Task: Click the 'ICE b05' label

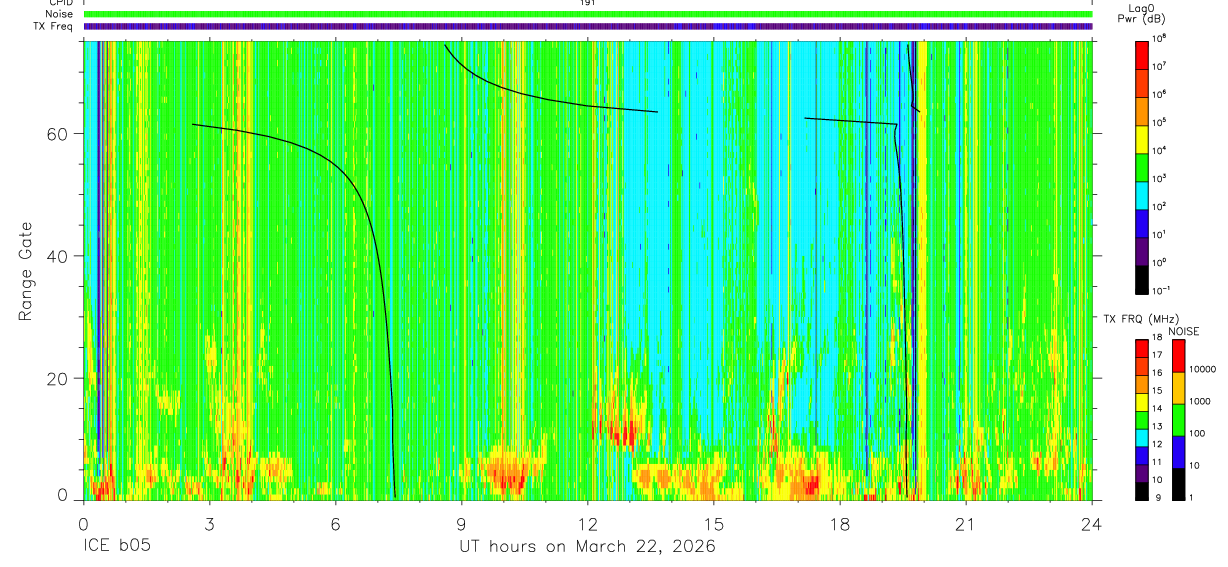Action: tap(115, 547)
